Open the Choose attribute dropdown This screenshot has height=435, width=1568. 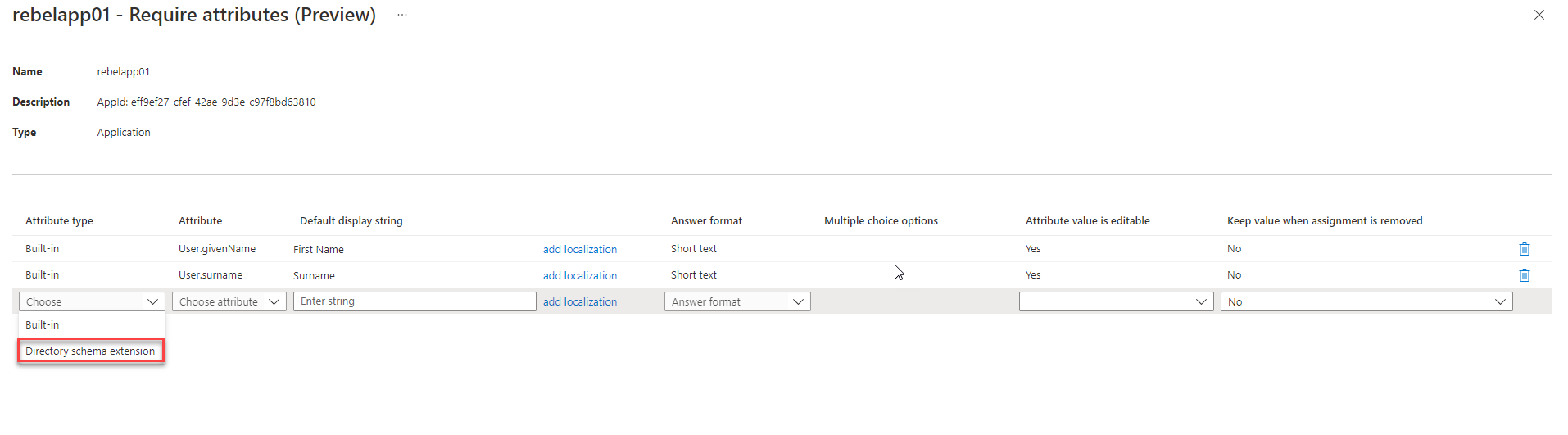click(229, 301)
